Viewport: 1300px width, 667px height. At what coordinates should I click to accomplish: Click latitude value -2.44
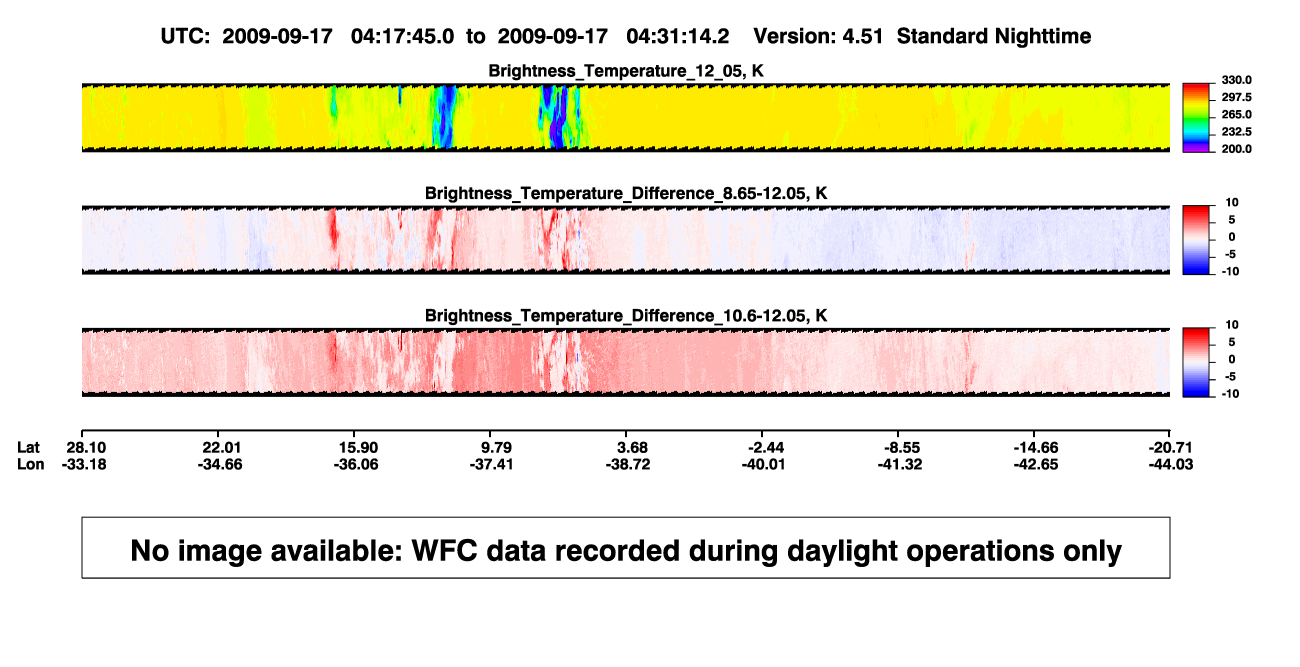tap(765, 447)
